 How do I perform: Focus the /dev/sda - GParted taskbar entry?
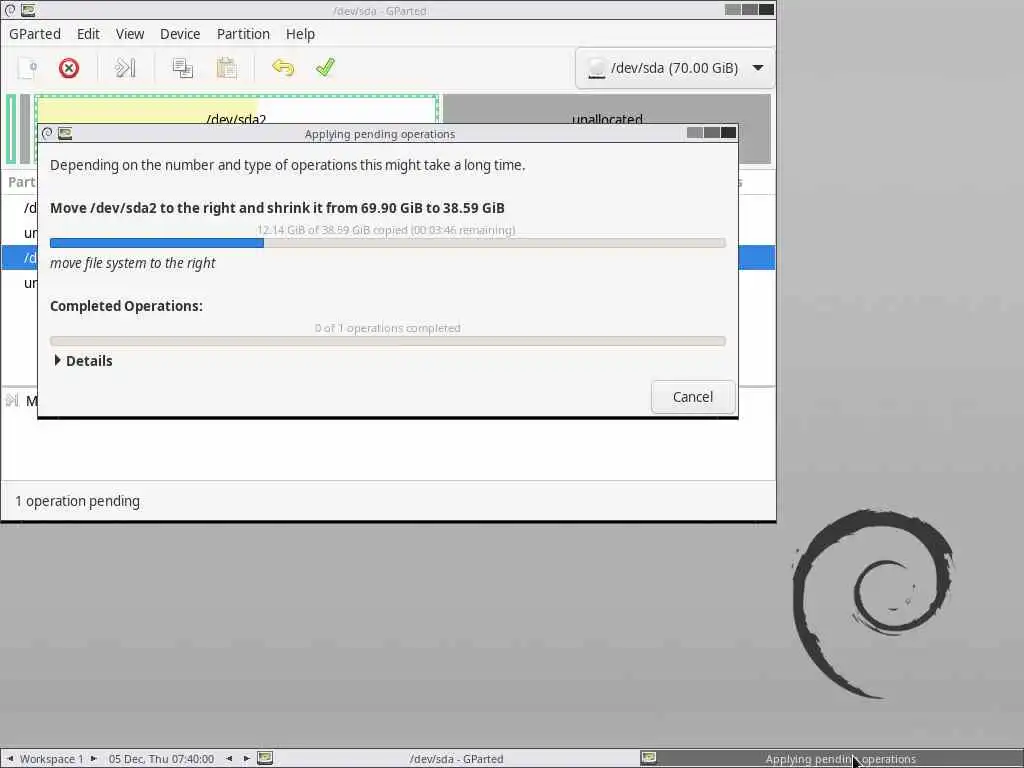pyautogui.click(x=456, y=759)
